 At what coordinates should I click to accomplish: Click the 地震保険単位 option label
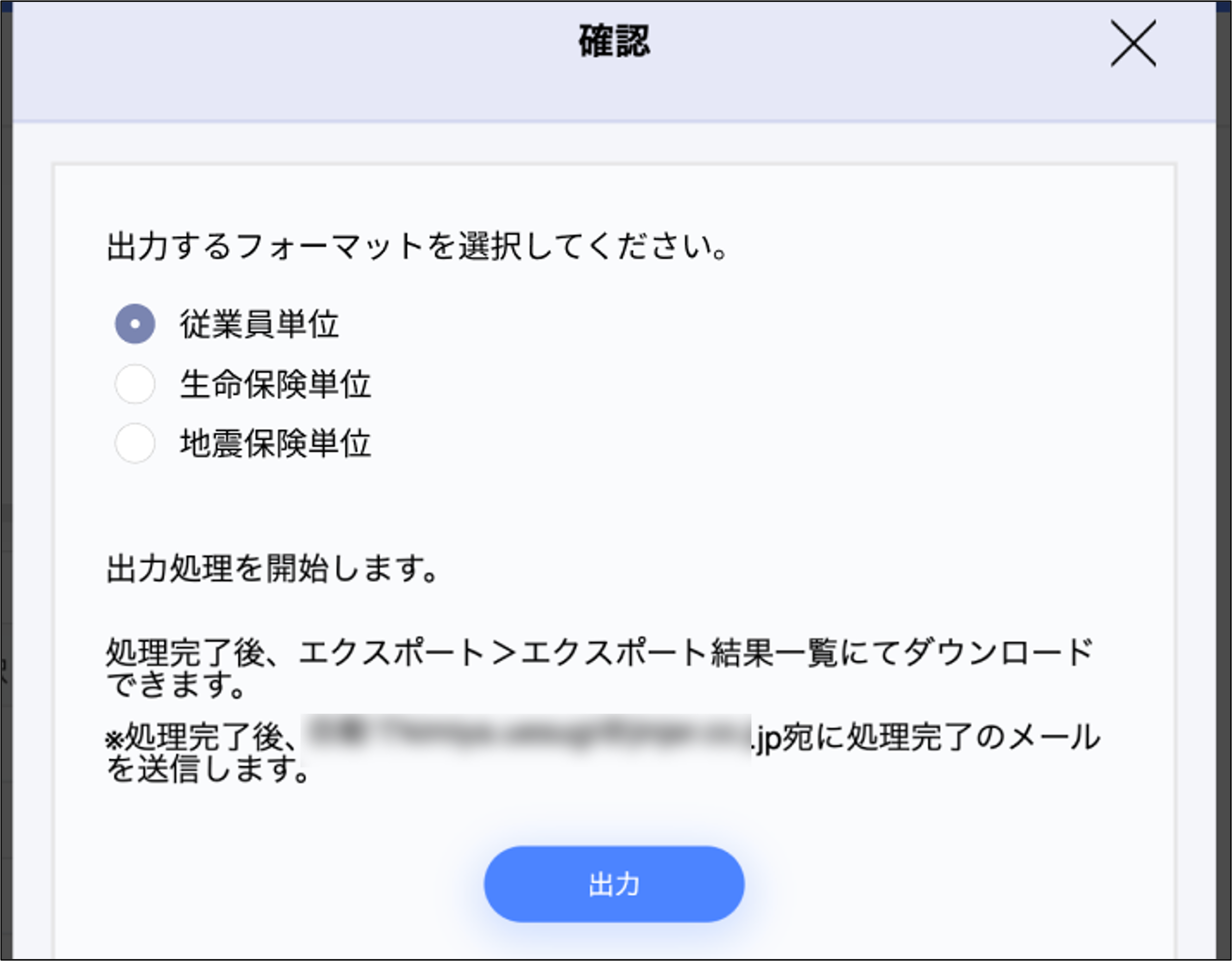click(275, 444)
